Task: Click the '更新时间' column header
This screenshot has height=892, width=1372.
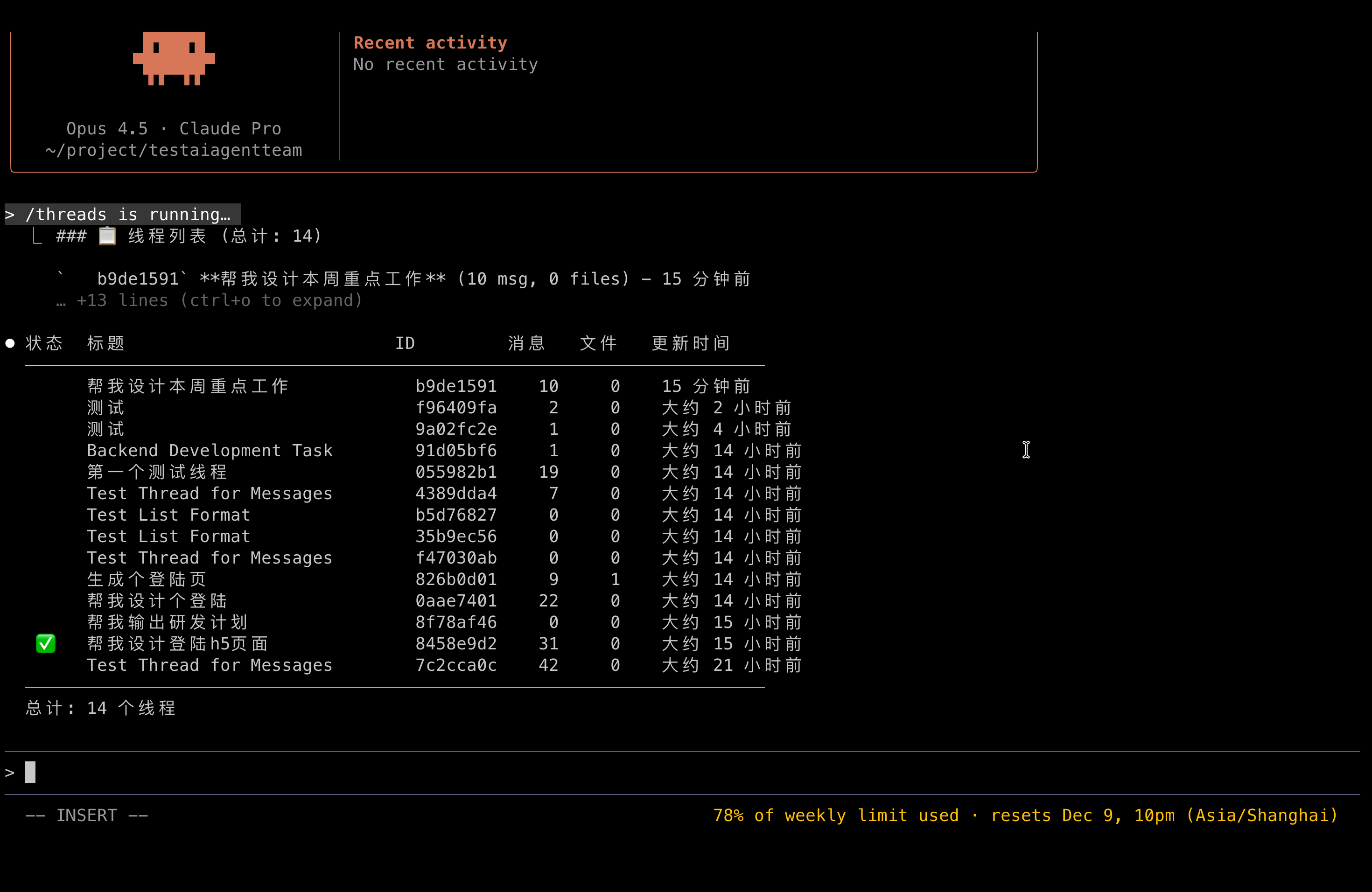Action: [x=690, y=343]
